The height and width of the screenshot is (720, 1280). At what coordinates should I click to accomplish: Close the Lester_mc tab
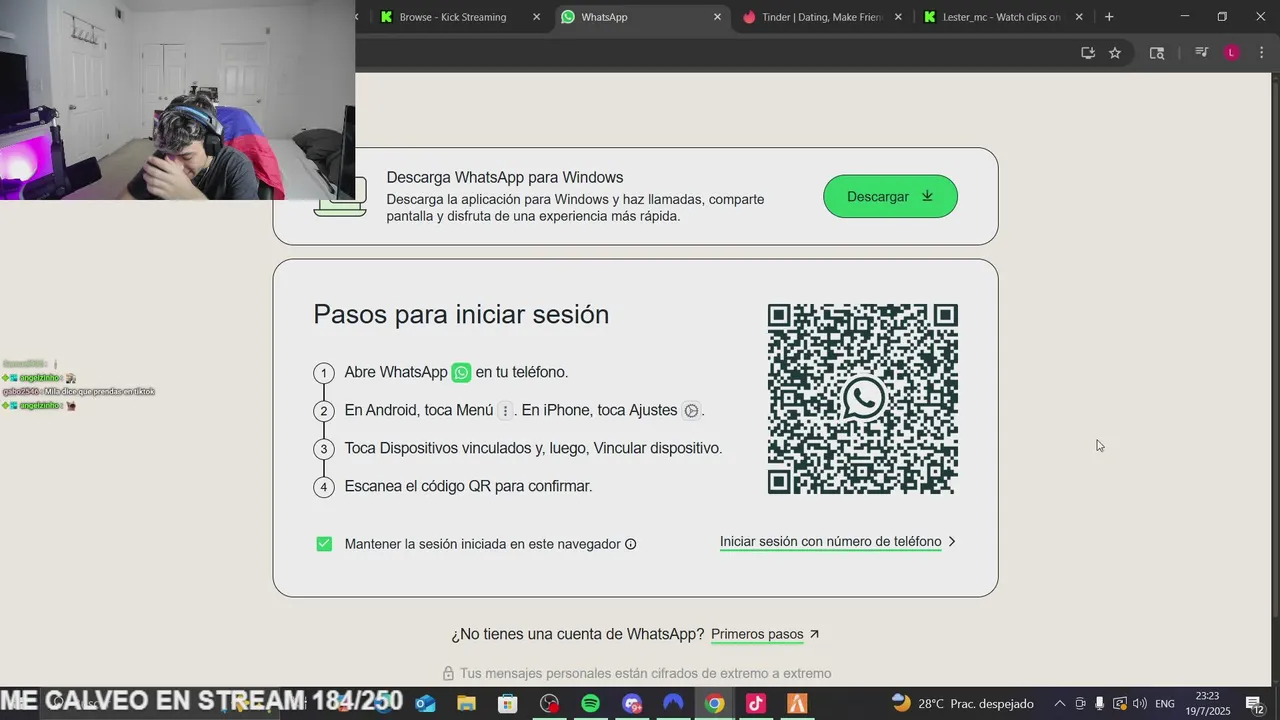[1079, 17]
